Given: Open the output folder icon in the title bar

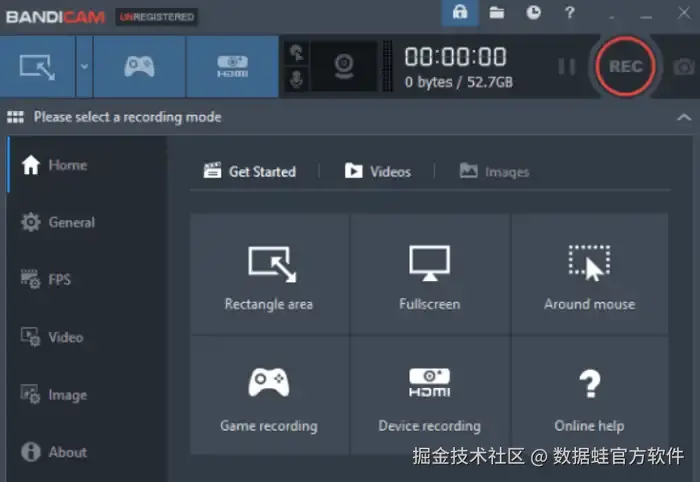Looking at the screenshot, I should coord(496,12).
